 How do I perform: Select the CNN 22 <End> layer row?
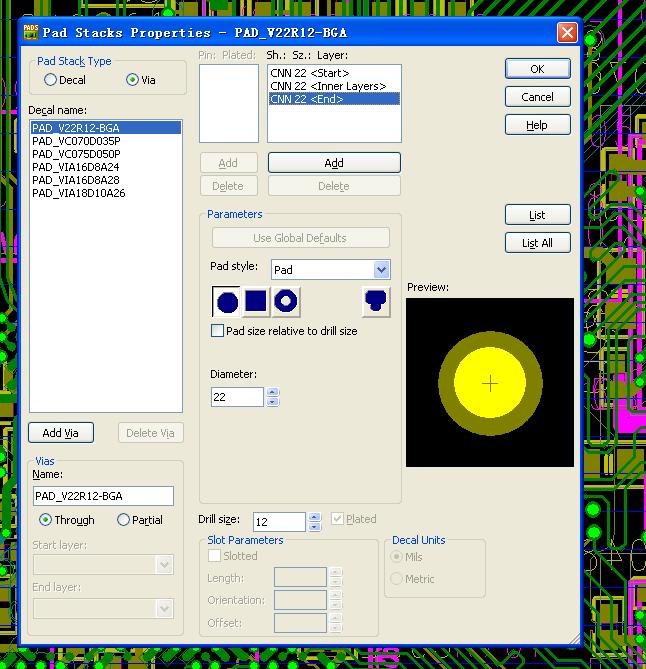coord(334,99)
